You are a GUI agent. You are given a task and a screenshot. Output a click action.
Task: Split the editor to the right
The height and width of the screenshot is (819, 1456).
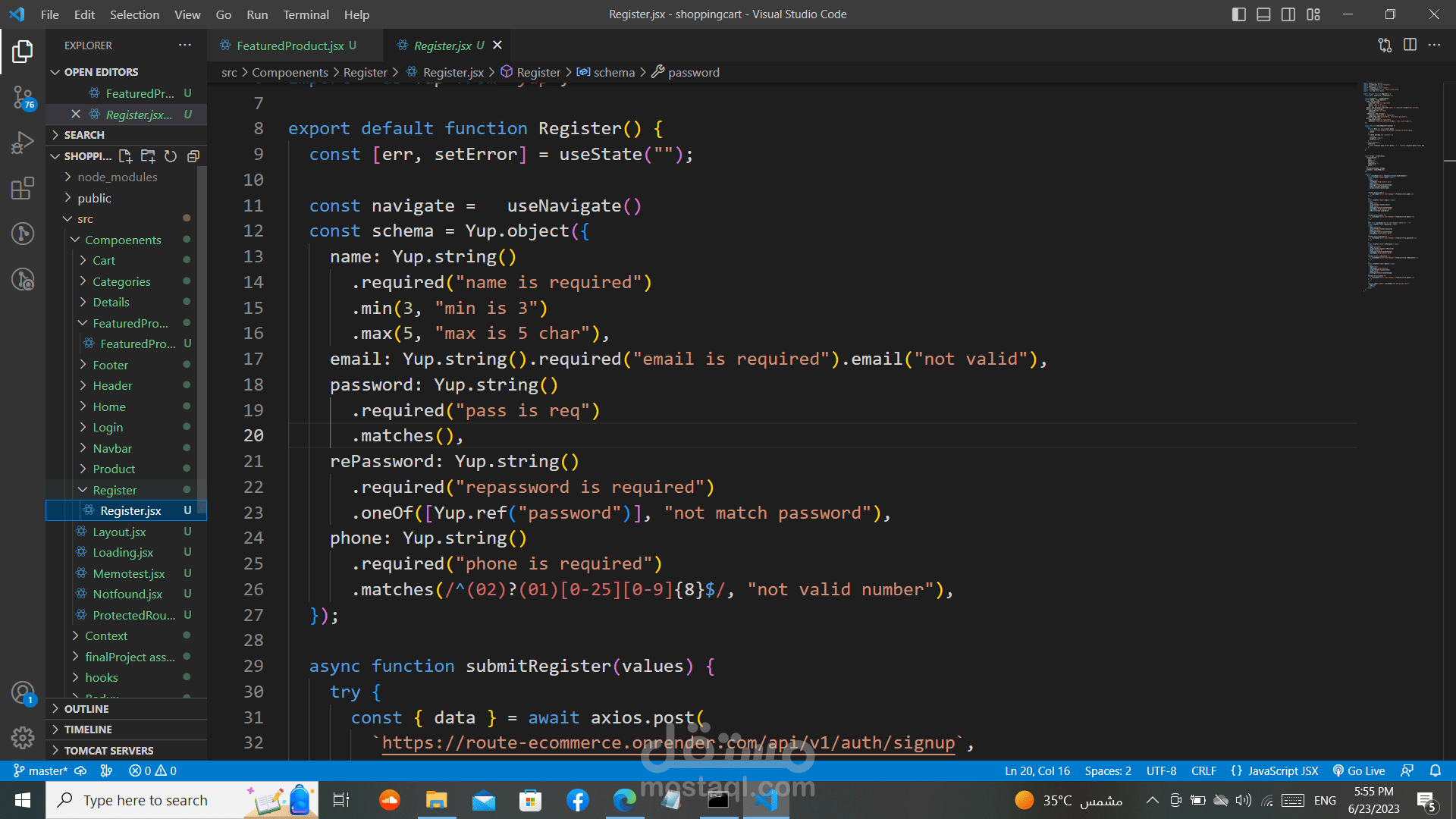(x=1410, y=45)
